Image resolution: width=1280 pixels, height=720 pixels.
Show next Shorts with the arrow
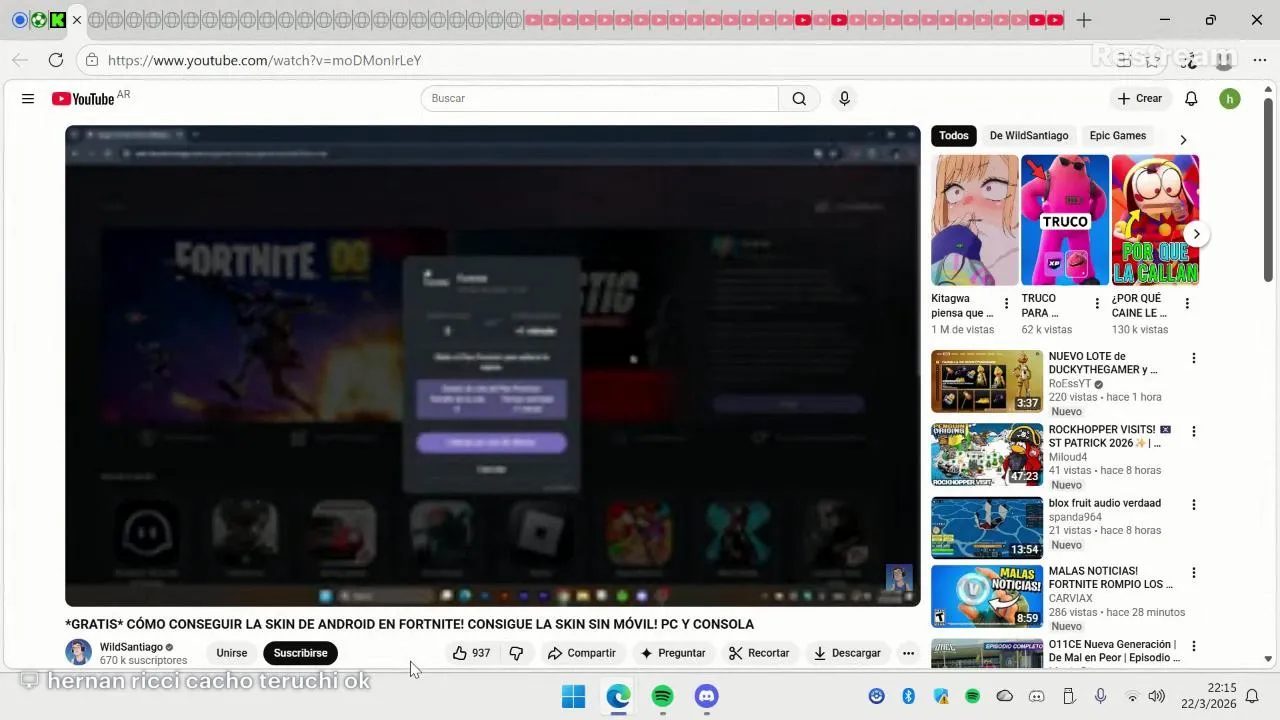point(1196,234)
